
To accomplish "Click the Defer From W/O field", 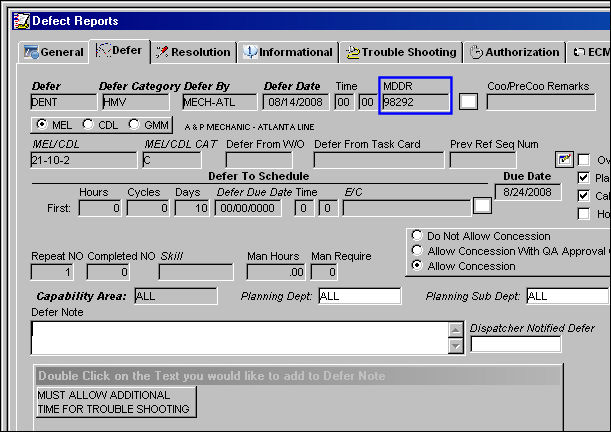I will [x=259, y=160].
